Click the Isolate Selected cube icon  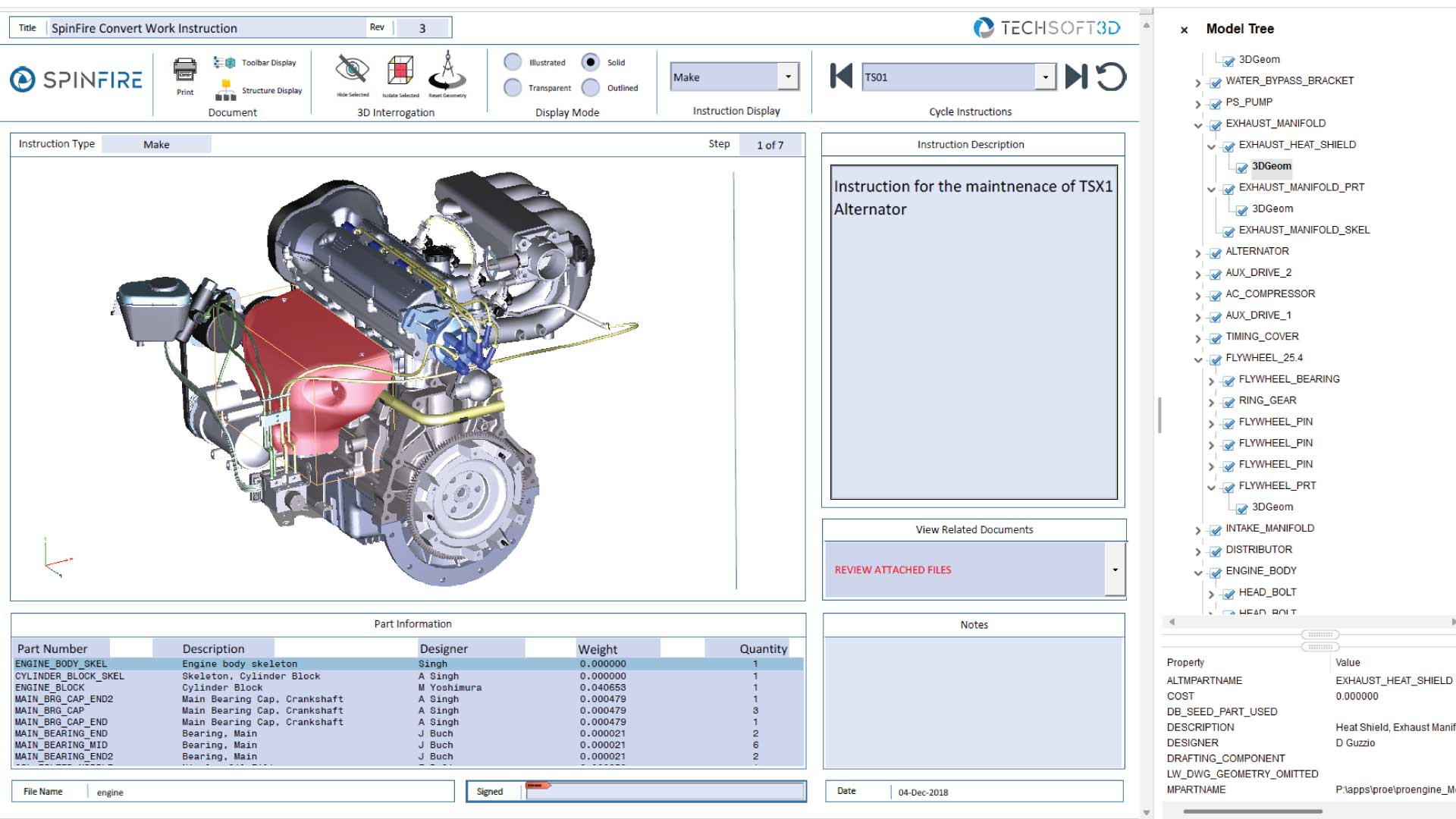[400, 71]
